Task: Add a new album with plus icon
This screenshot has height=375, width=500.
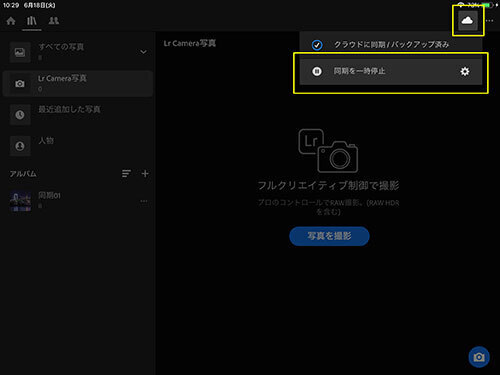Action: coord(145,173)
